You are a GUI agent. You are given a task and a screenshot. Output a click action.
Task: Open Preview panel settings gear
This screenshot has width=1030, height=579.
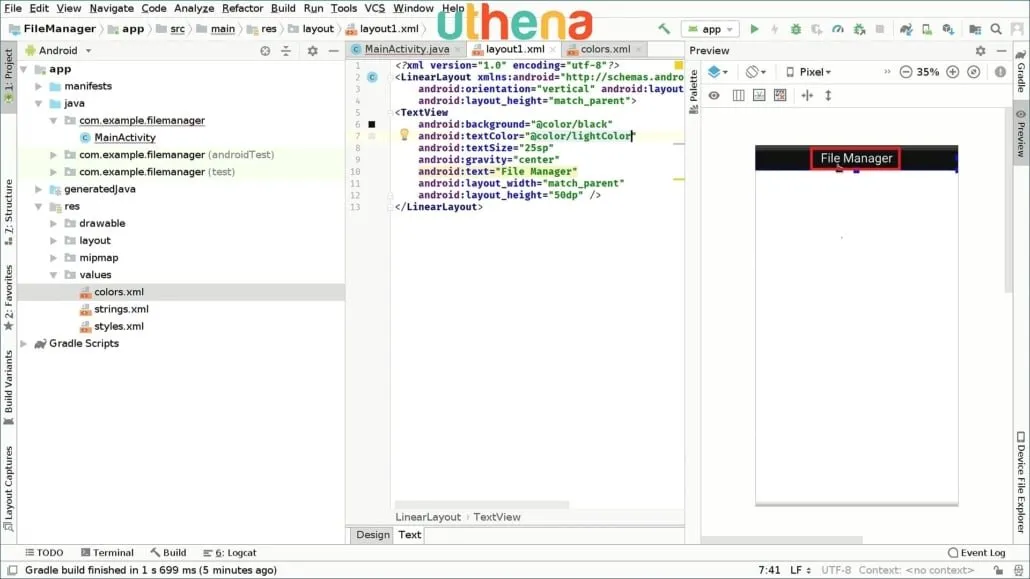[980, 51]
